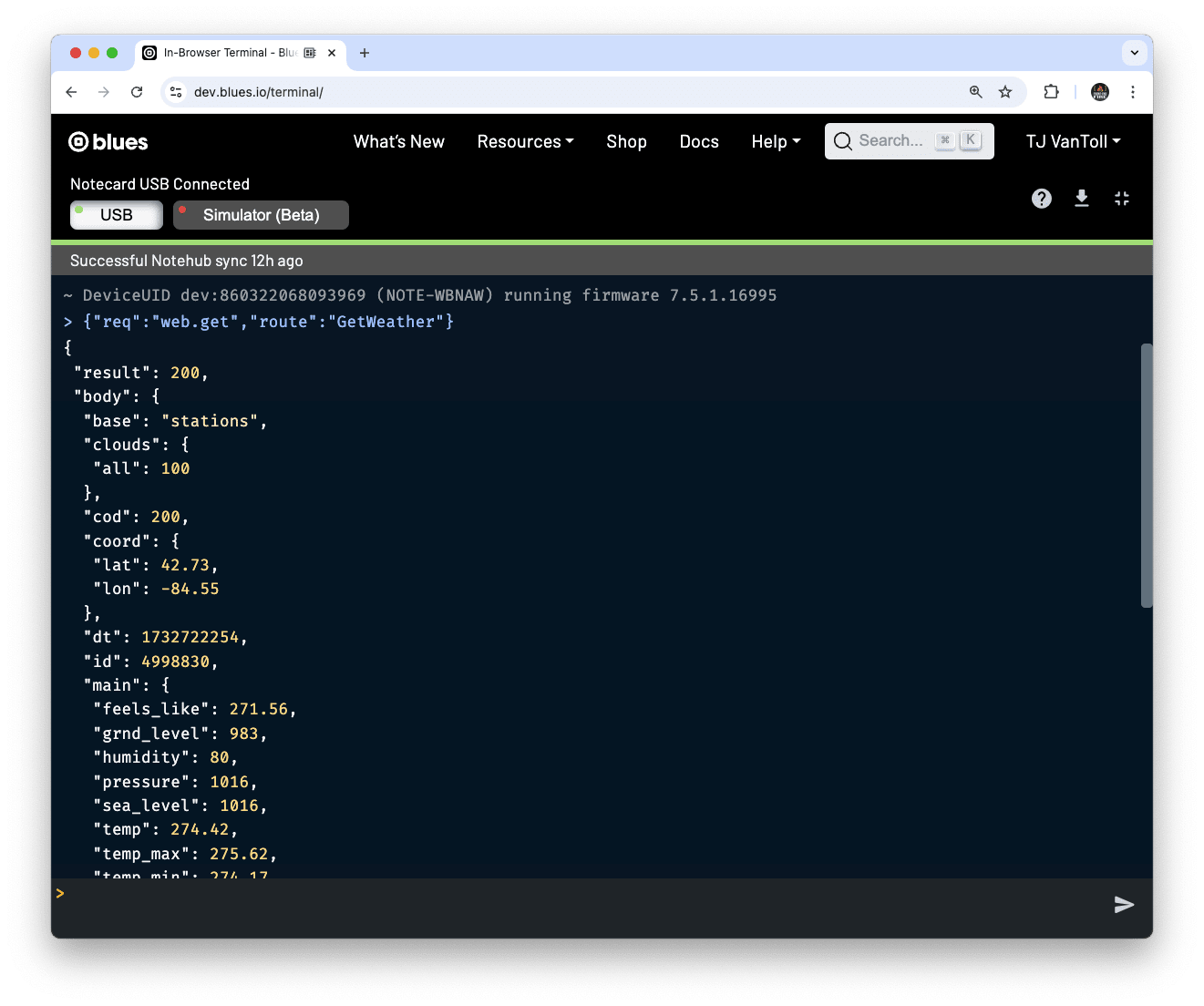The width and height of the screenshot is (1204, 1006).
Task: Bookmark this page with the star
Action: pos(1005,92)
